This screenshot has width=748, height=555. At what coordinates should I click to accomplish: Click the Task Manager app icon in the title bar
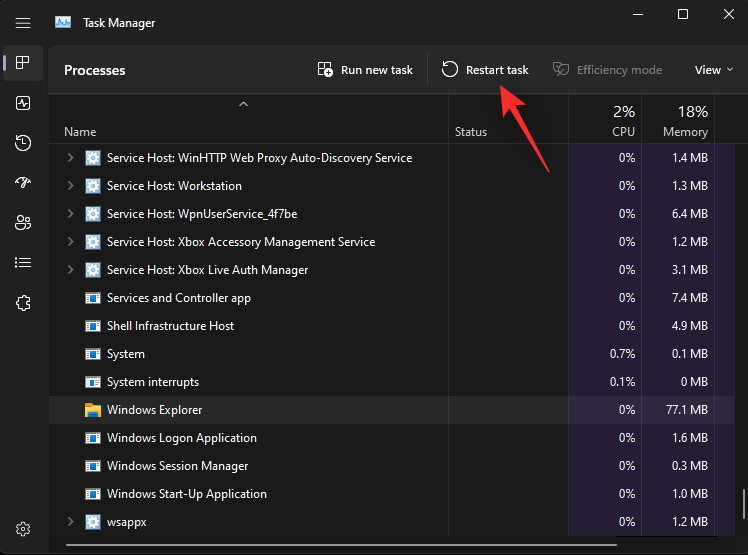63,22
